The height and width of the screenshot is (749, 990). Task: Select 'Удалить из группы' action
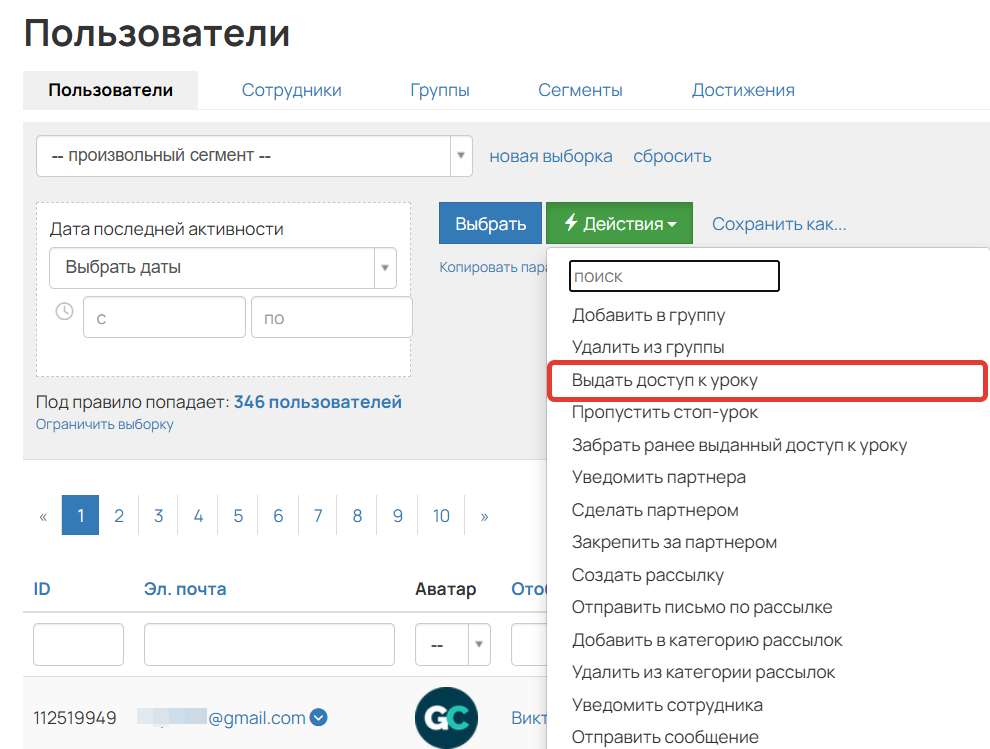click(648, 347)
